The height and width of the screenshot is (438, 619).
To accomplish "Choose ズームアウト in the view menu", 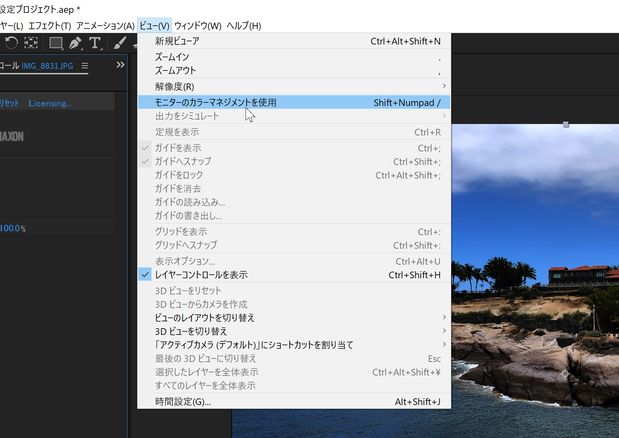I will pos(294,71).
